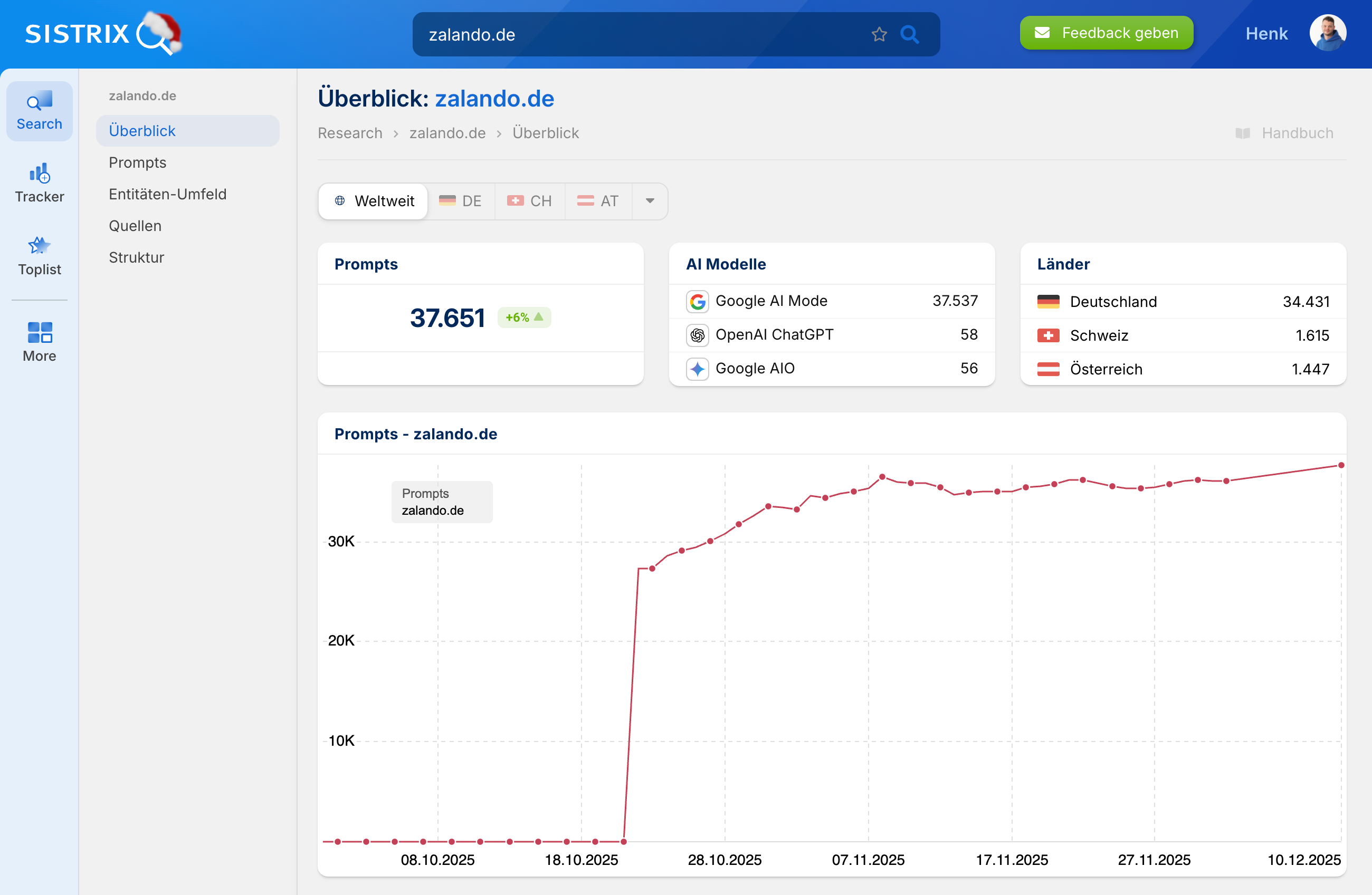Click the Henk profile avatar

click(1328, 33)
